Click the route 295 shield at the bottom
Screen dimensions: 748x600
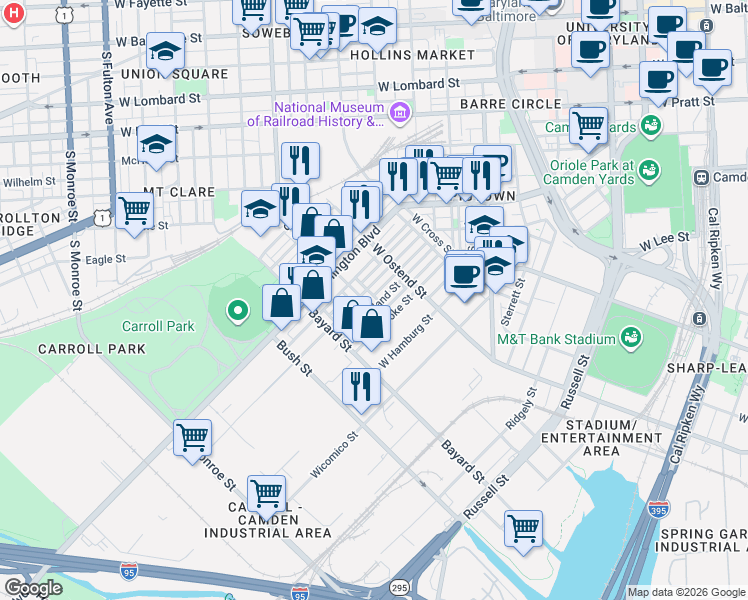398,588
